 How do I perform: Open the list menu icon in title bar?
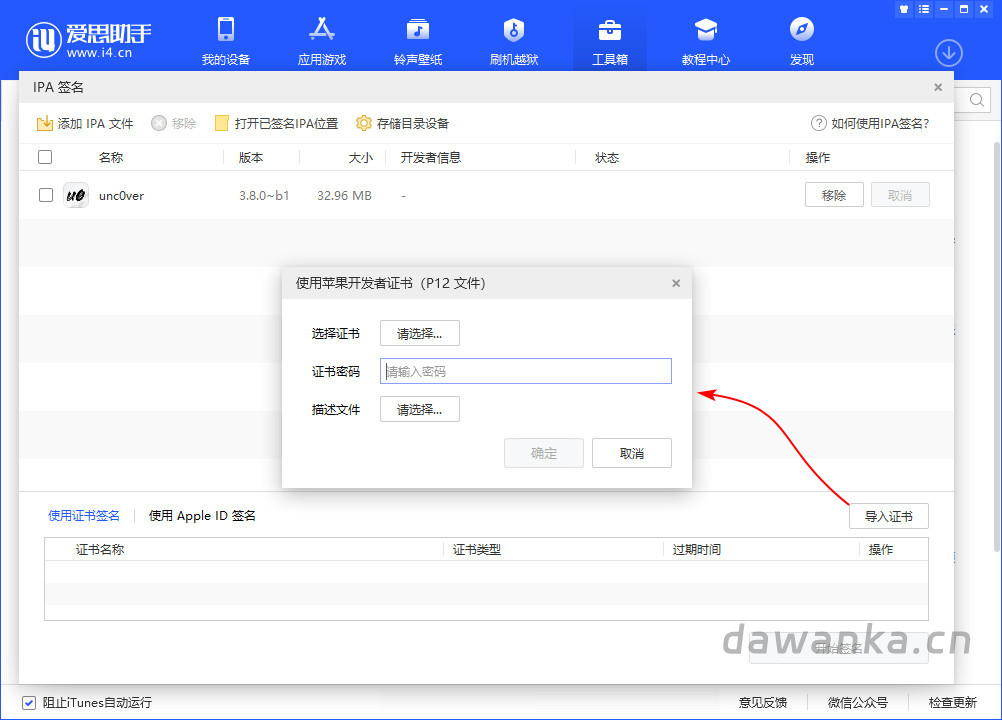923,9
